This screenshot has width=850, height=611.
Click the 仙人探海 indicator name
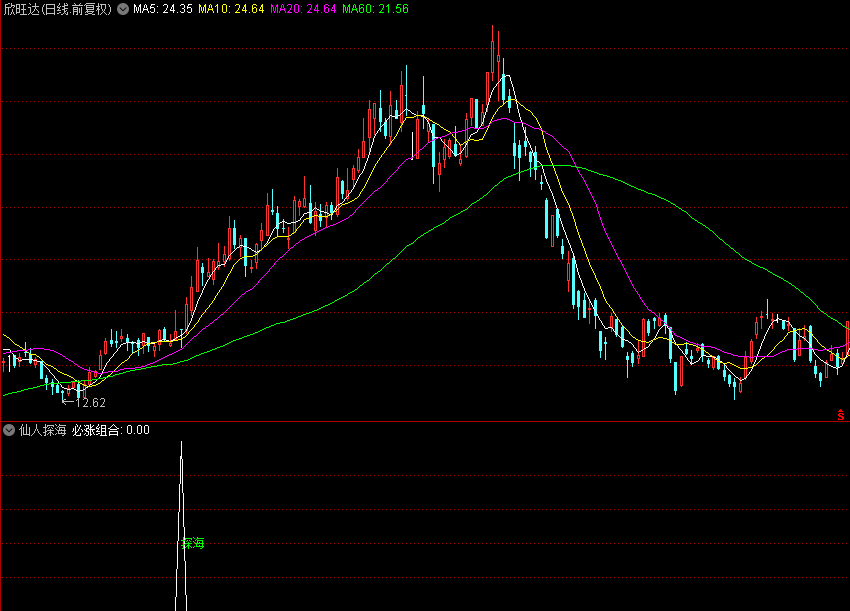42,430
